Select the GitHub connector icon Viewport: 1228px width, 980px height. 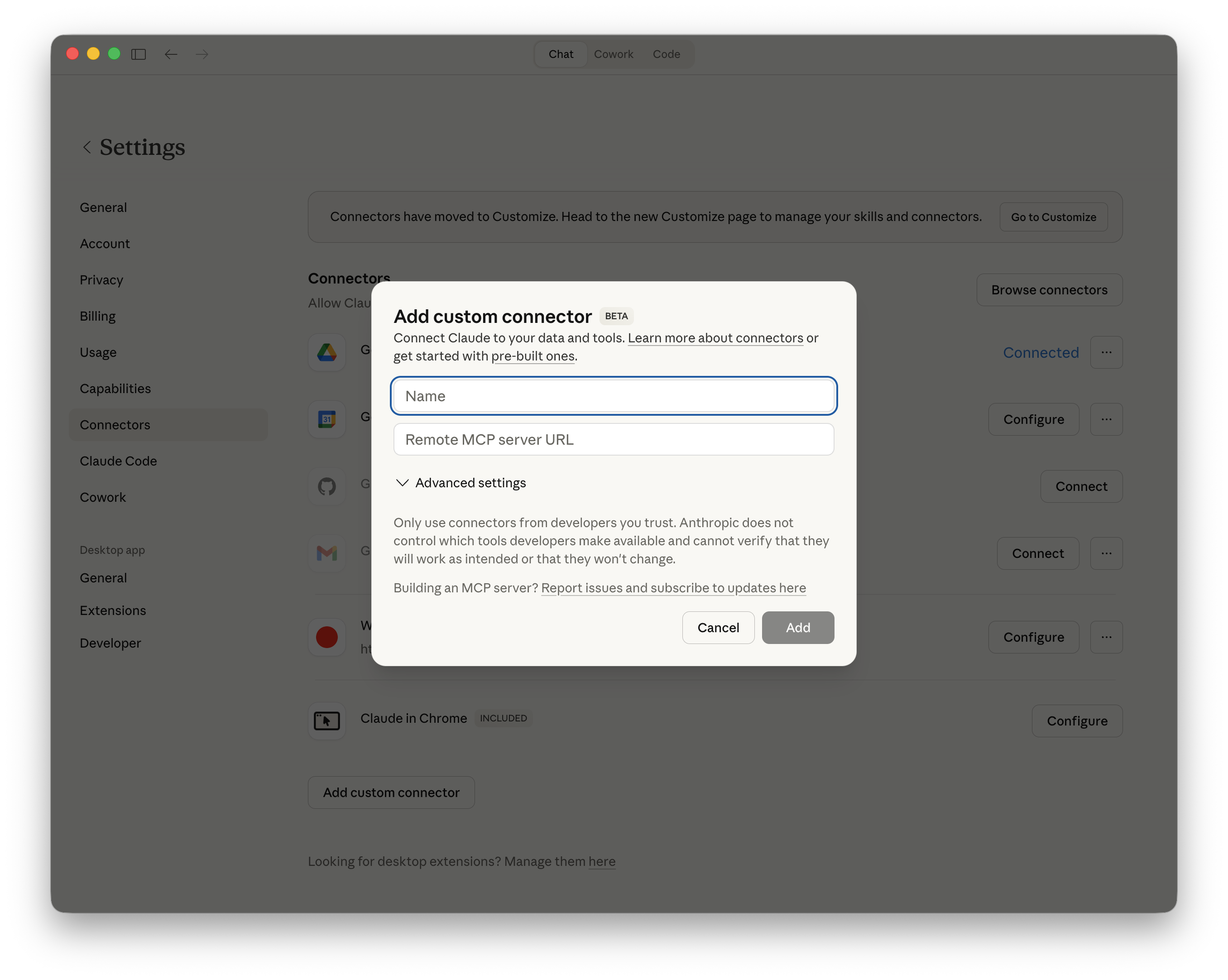pos(326,486)
